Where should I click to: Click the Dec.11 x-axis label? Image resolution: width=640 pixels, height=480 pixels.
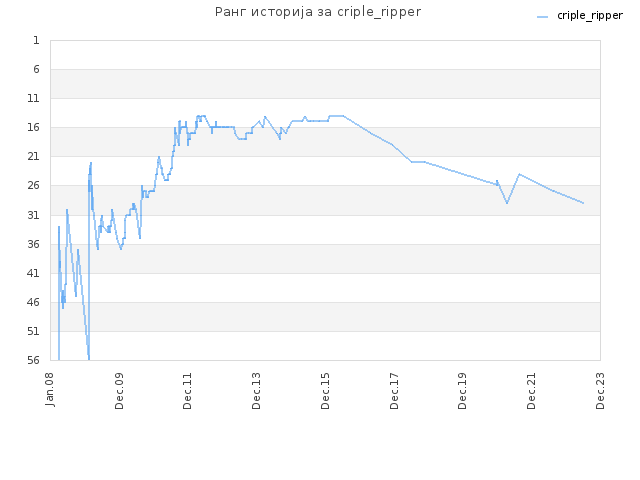pyautogui.click(x=187, y=391)
